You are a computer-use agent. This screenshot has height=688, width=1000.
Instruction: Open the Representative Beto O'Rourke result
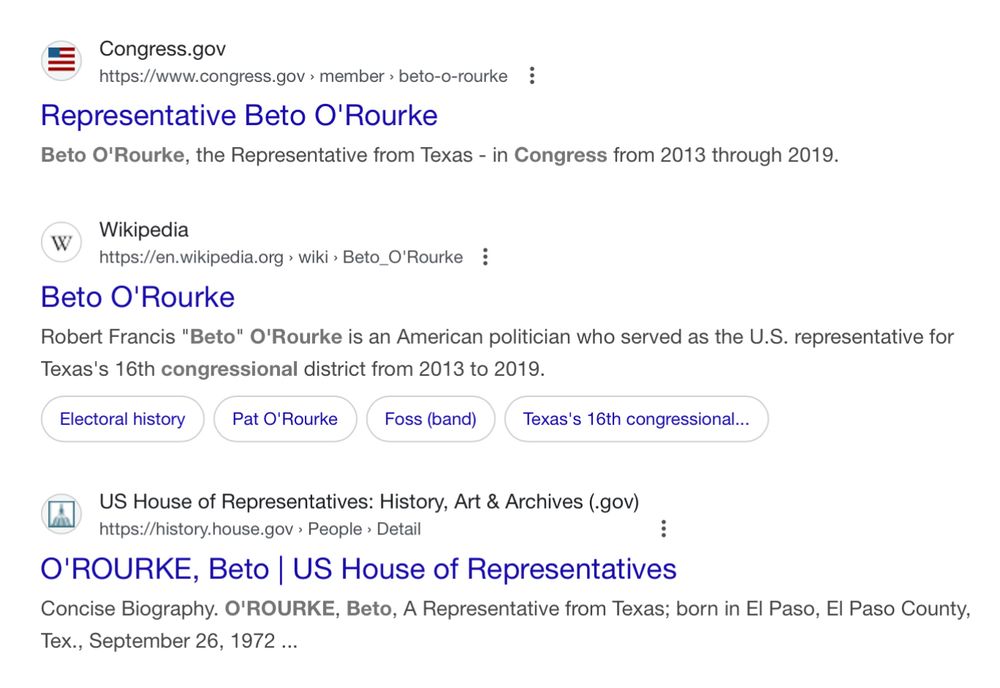coord(239,116)
